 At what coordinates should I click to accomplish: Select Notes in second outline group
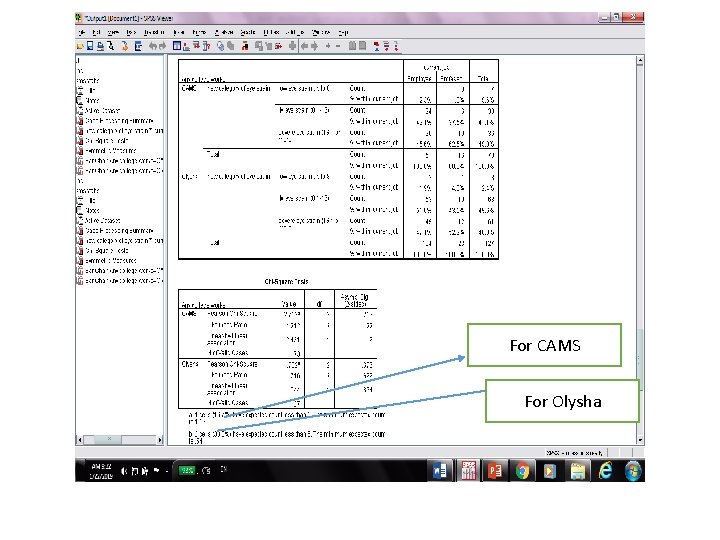point(92,210)
